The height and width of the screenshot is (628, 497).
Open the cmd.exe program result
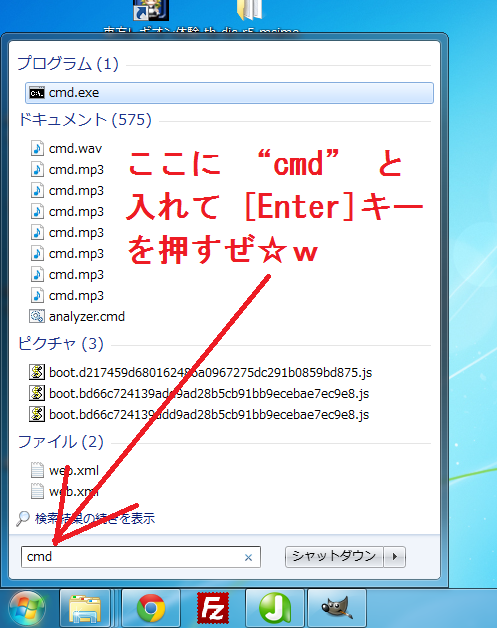229,93
